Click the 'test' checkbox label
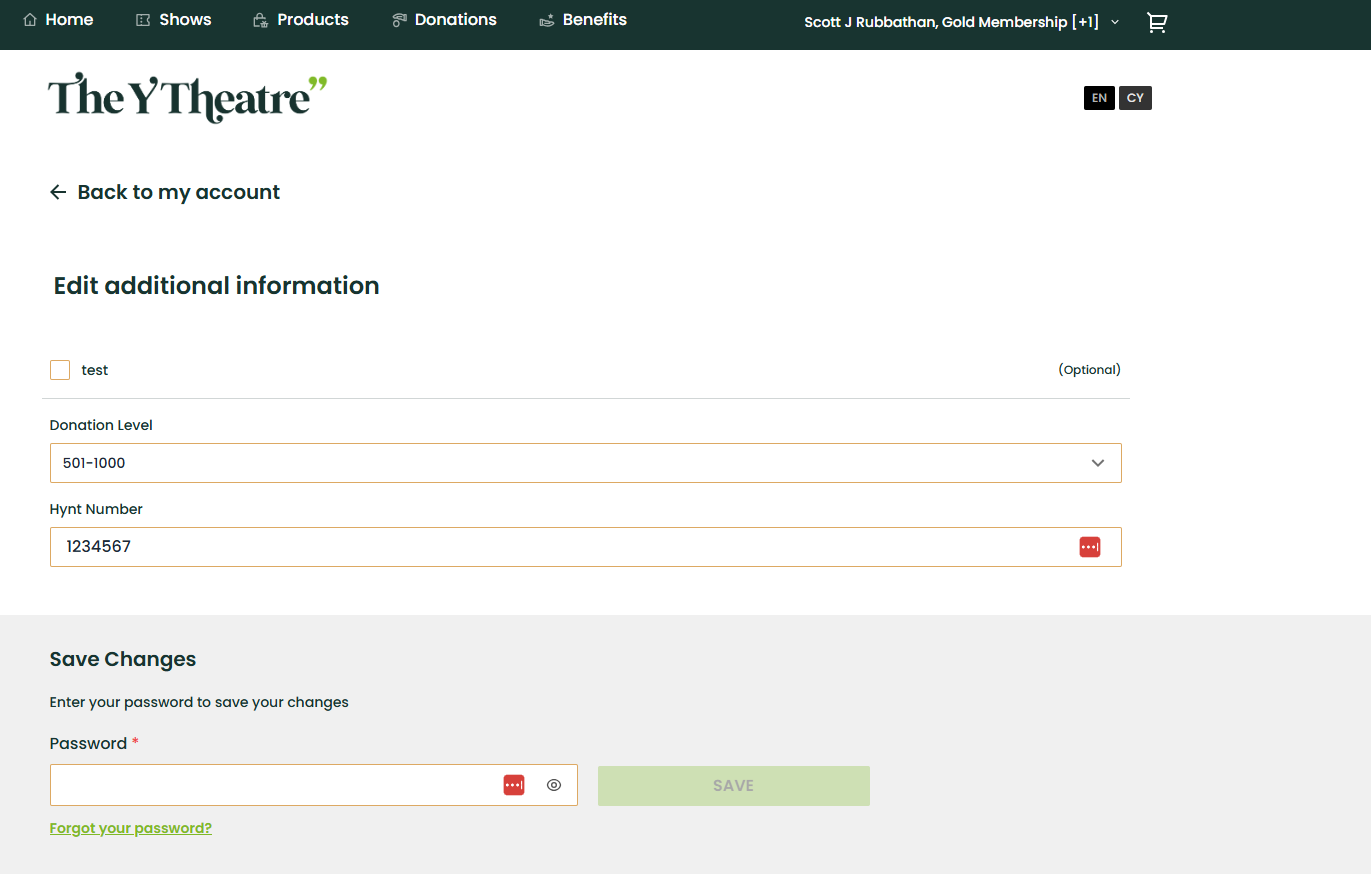Viewport: 1371px width, 874px height. [95, 370]
